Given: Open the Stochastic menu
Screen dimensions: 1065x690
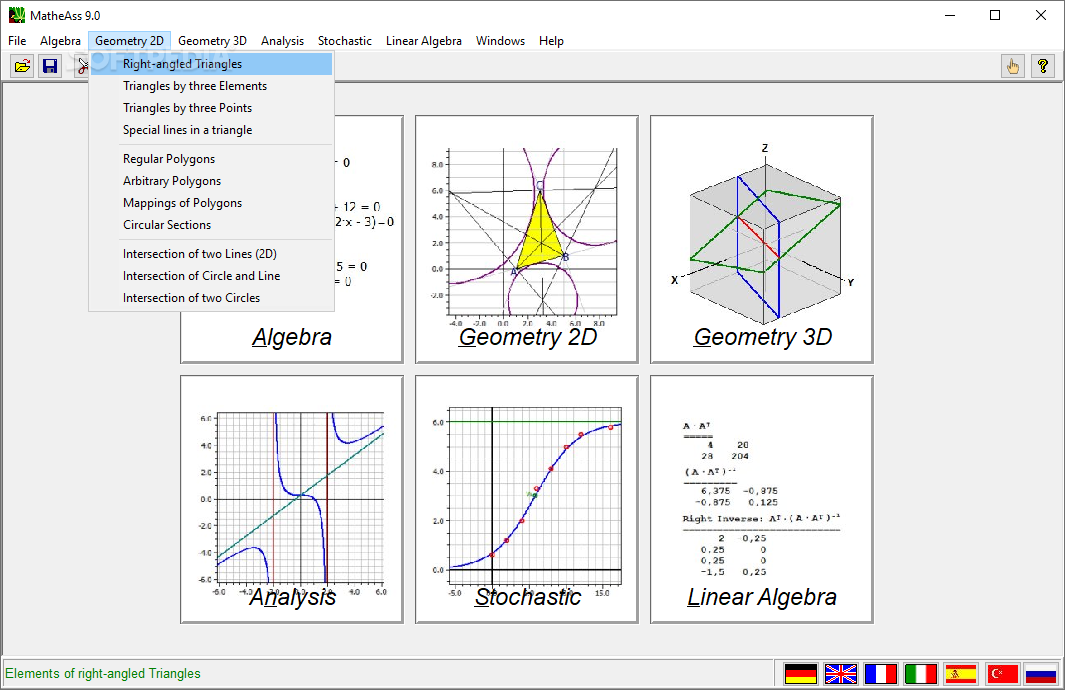Looking at the screenshot, I should pos(345,41).
